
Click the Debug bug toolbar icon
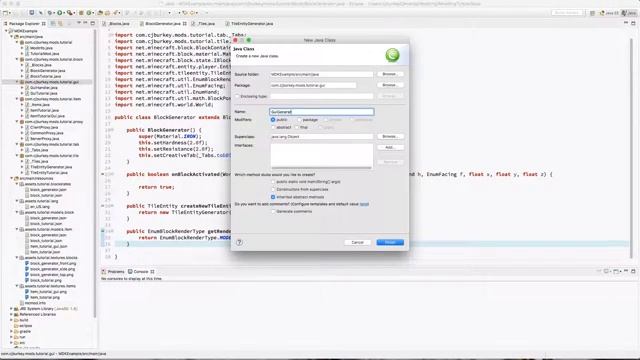pyautogui.click(x=50, y=13)
